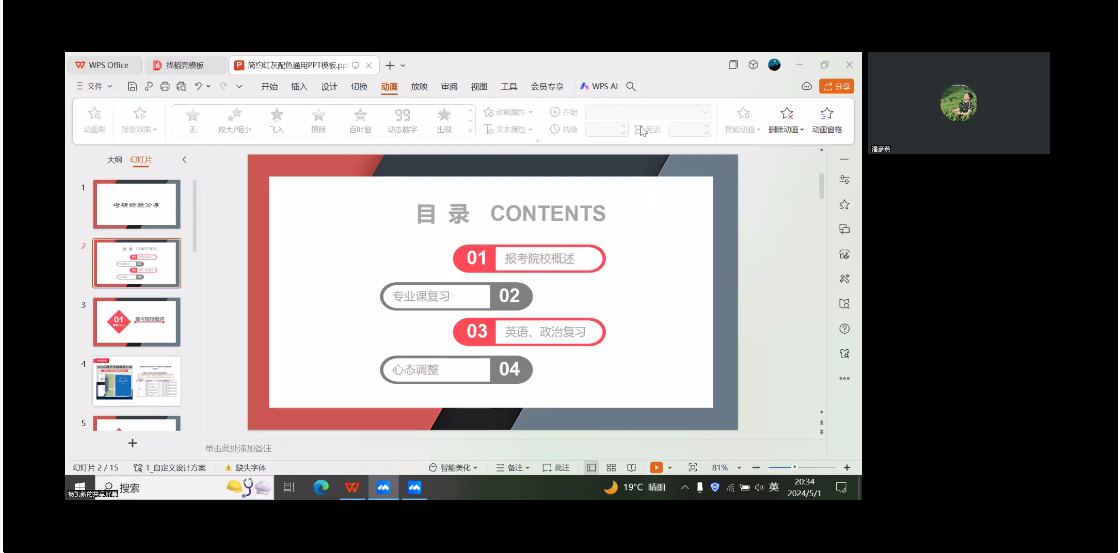
Task: Expand the 备注 notes dropdown
Action: [x=514, y=467]
